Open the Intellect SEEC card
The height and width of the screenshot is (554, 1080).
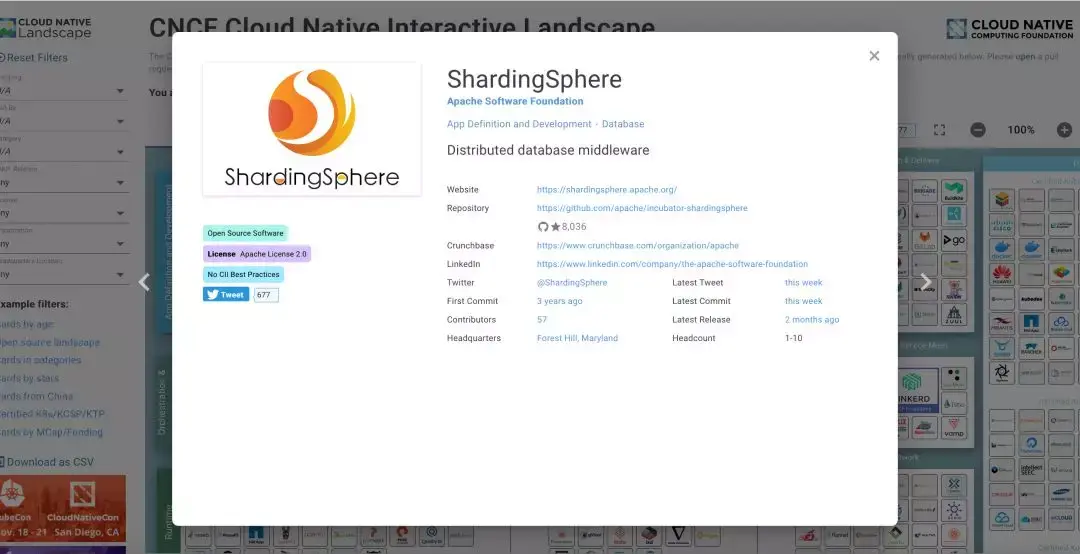point(1031,469)
